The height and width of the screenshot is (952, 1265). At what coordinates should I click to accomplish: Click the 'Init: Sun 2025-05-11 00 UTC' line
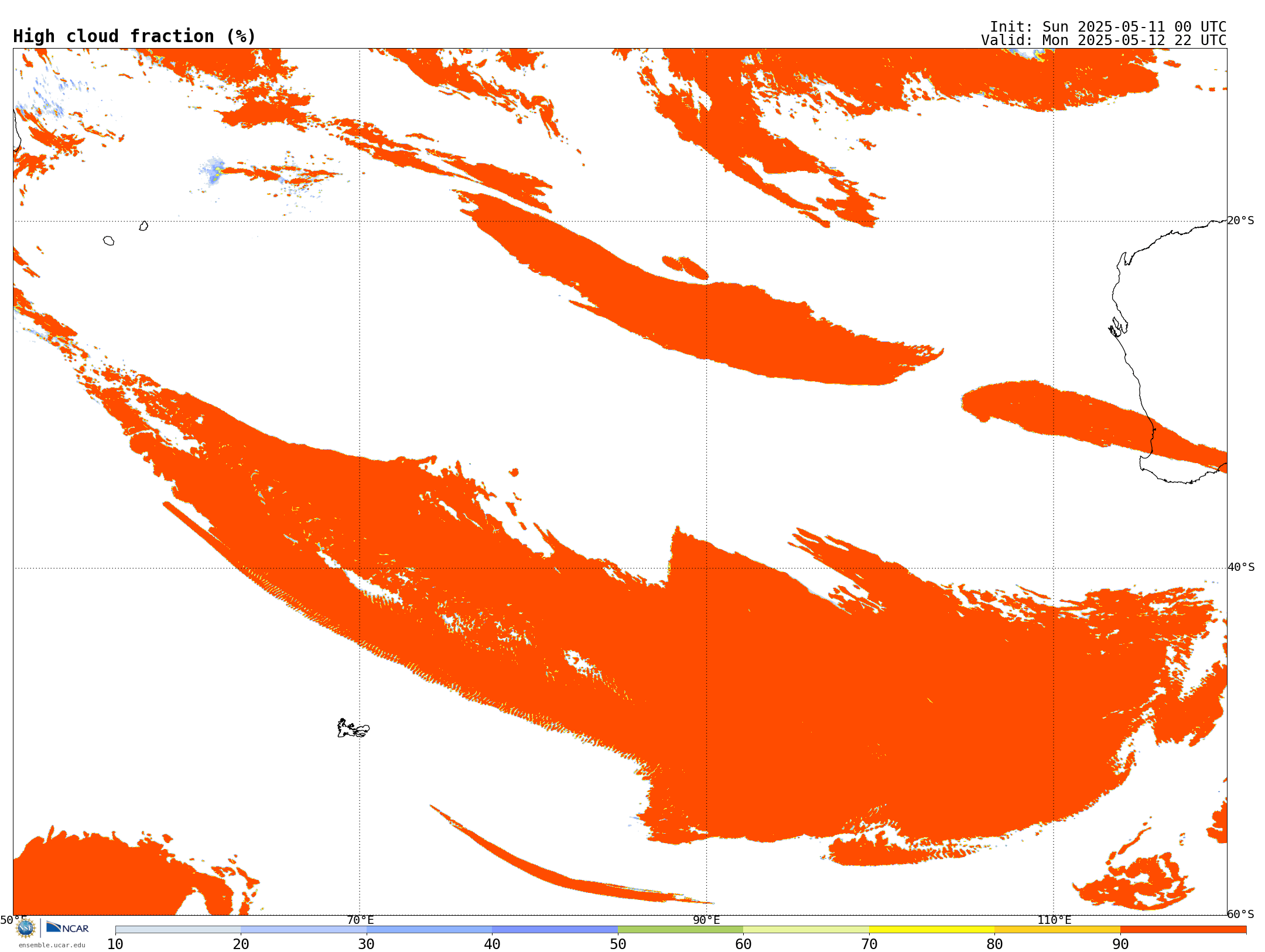pyautogui.click(x=1108, y=27)
